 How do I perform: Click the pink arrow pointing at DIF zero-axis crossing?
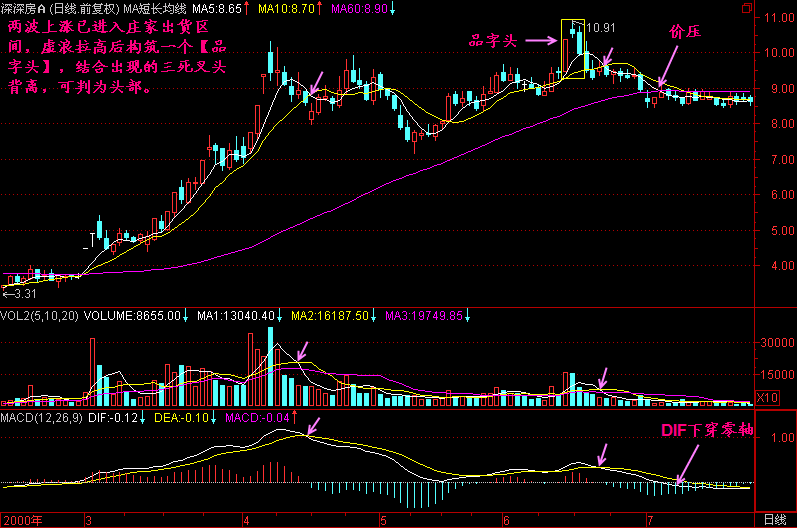click(x=690, y=464)
